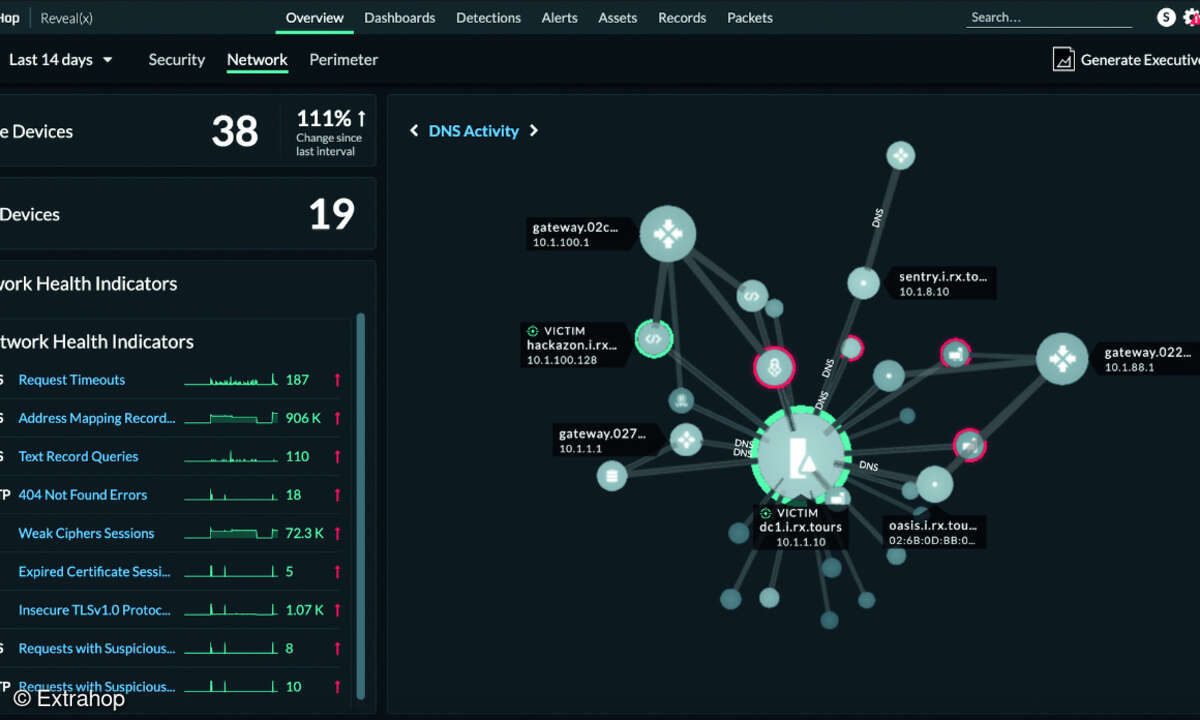Image resolution: width=1200 pixels, height=720 pixels.
Task: Click the 1.07 K value
Action: [305, 610]
